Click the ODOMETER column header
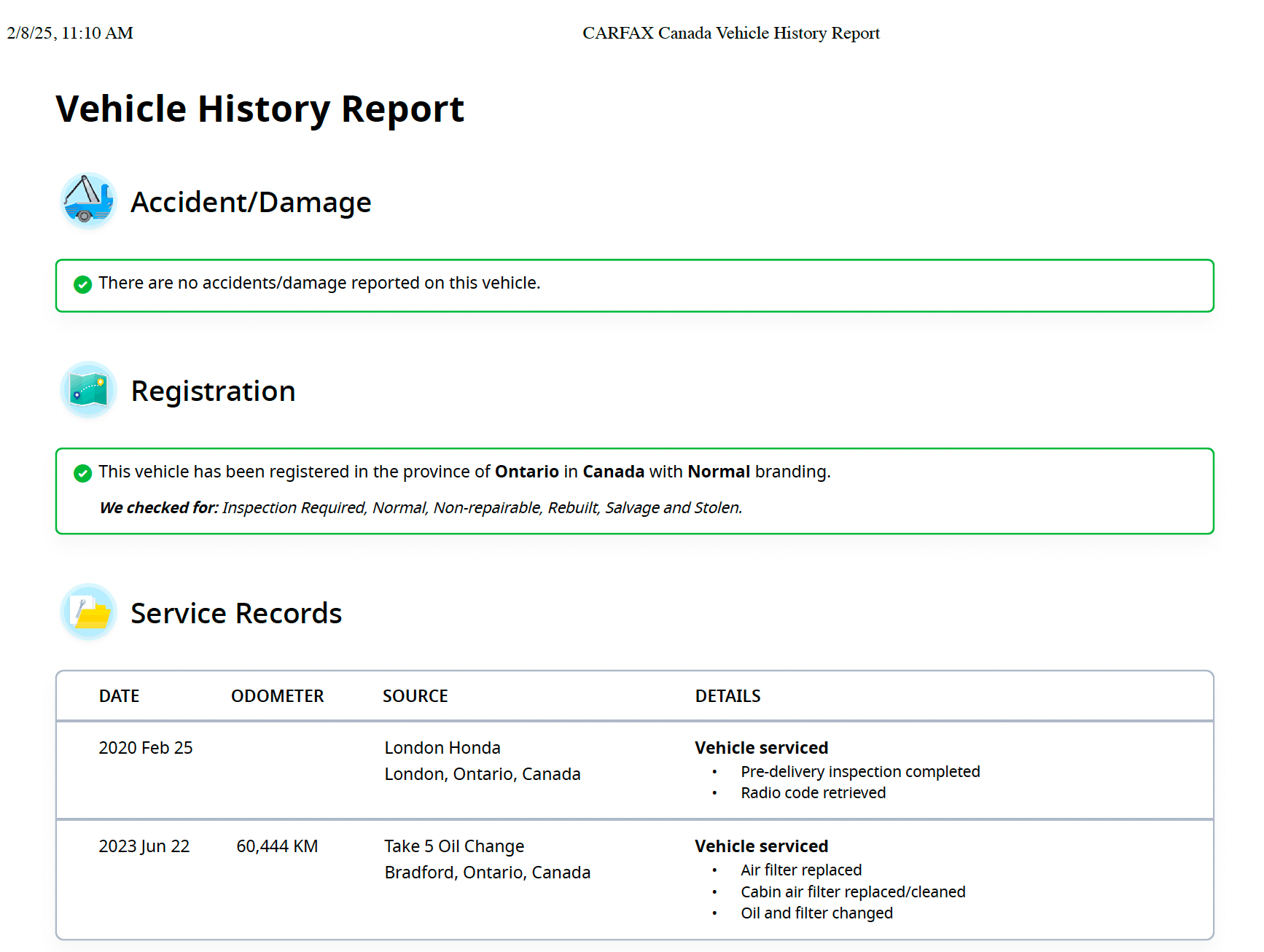The width and height of the screenshot is (1264, 952). click(x=277, y=696)
